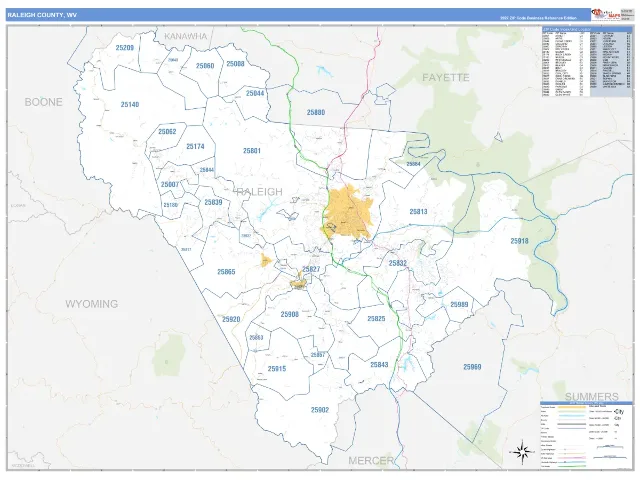Click ZIP code 25844

click(207, 170)
